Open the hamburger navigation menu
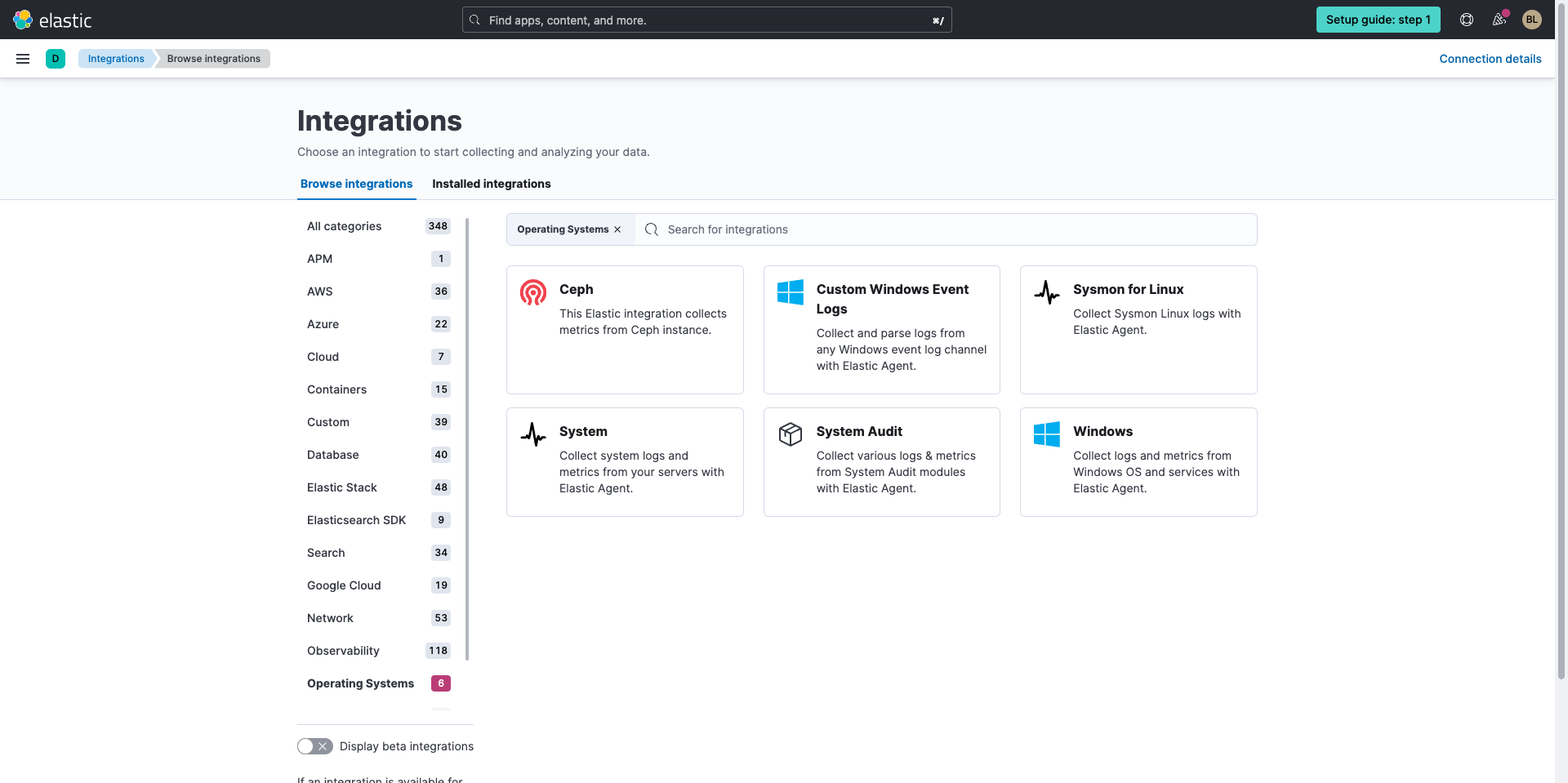 [23, 59]
